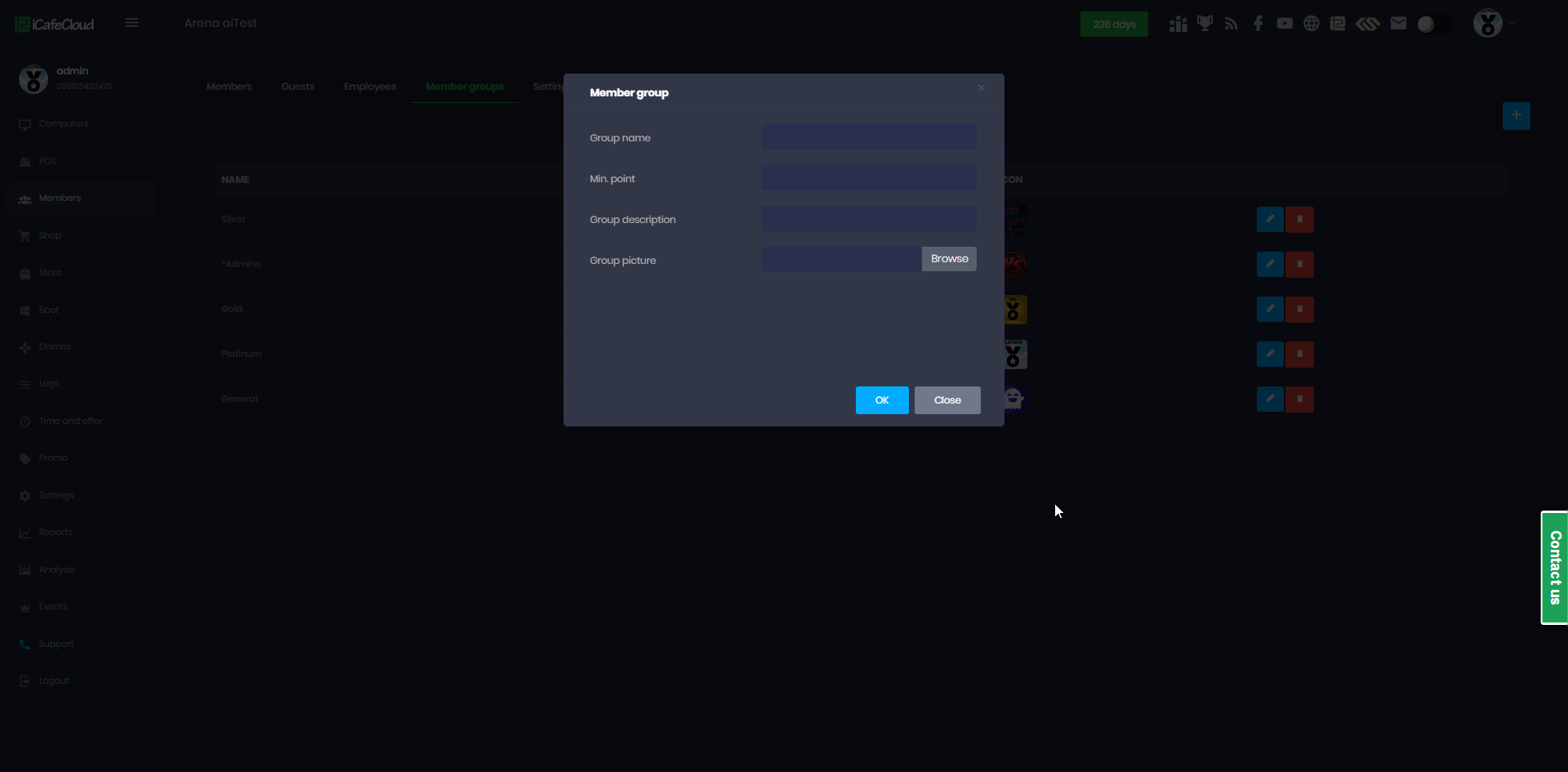1568x772 pixels.
Task: Edit the Platinum group with the pencil icon
Action: [1270, 355]
